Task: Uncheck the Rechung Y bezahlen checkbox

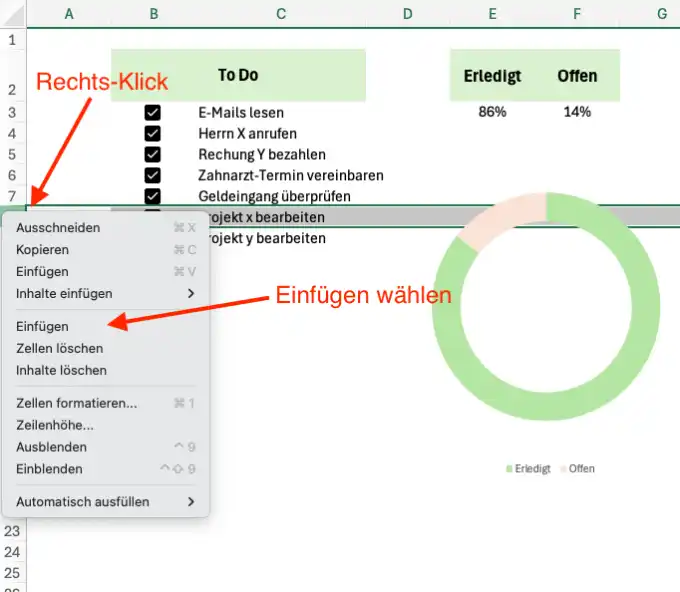Action: [x=152, y=154]
